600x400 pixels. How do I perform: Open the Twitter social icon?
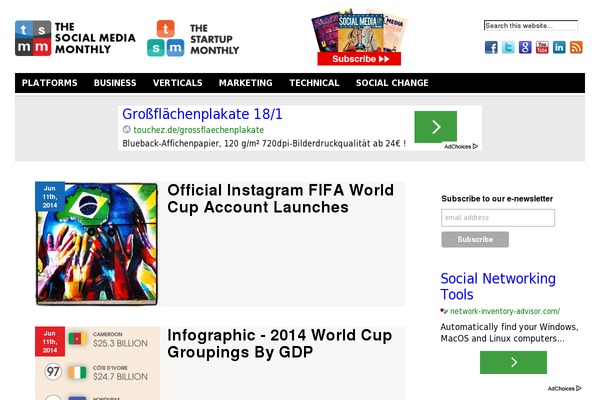(x=508, y=47)
